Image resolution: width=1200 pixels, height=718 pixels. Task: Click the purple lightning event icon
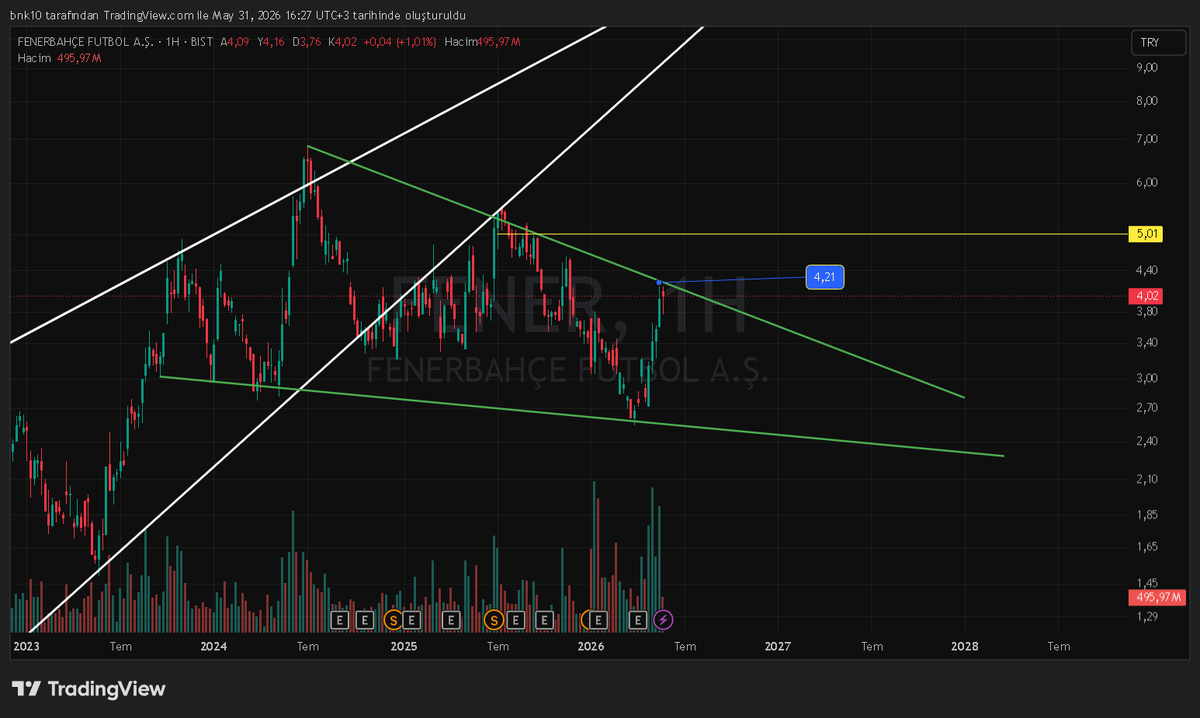click(663, 620)
